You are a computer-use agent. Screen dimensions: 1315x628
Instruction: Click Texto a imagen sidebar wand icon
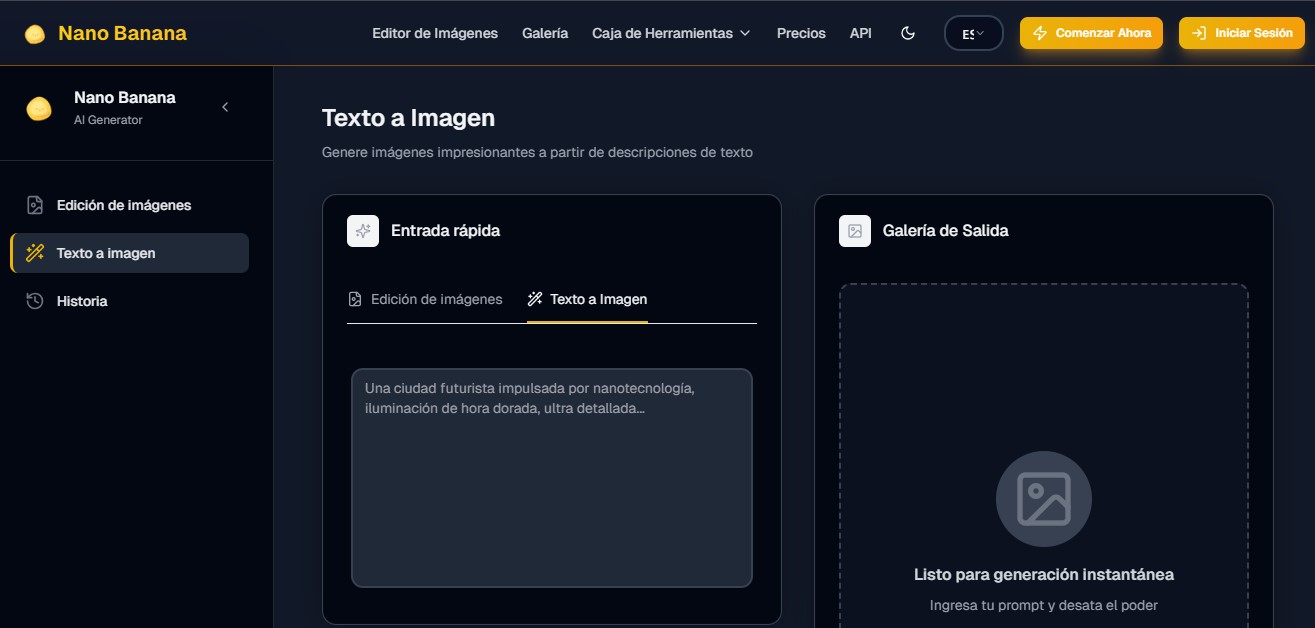tap(35, 253)
